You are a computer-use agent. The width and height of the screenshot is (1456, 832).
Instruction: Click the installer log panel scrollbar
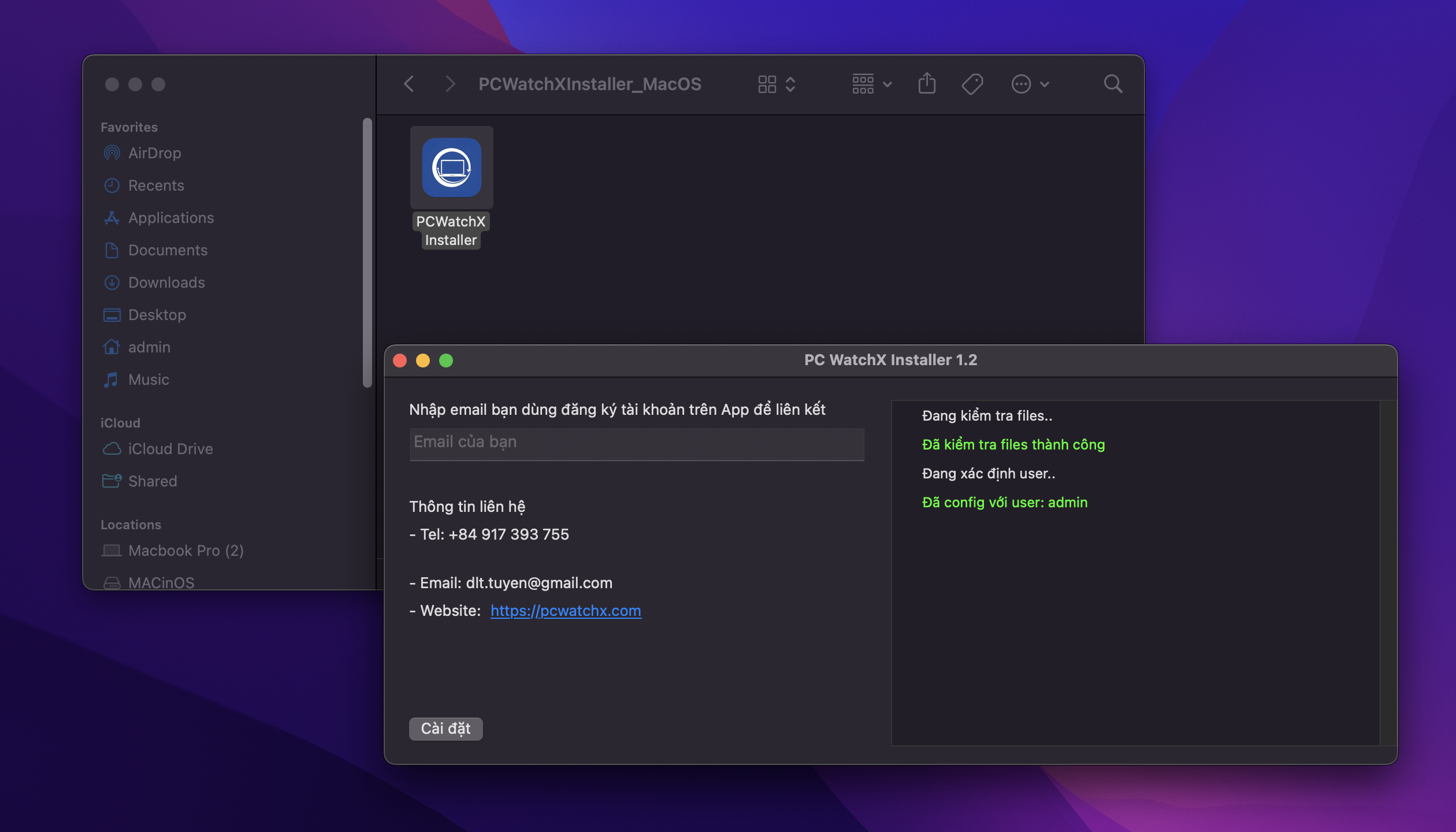tap(1388, 573)
